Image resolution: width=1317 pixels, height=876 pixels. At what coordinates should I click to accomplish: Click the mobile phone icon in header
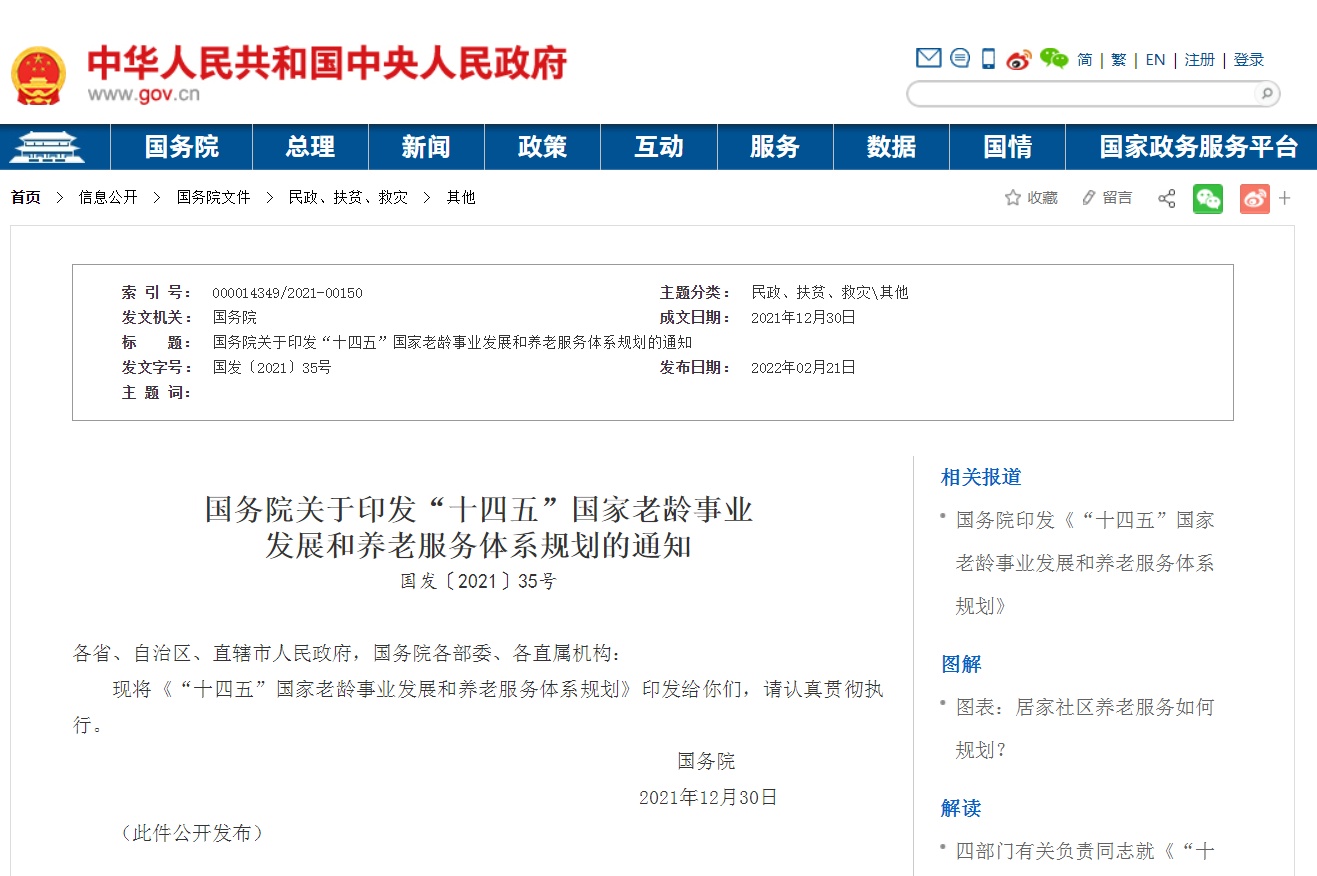coord(988,59)
